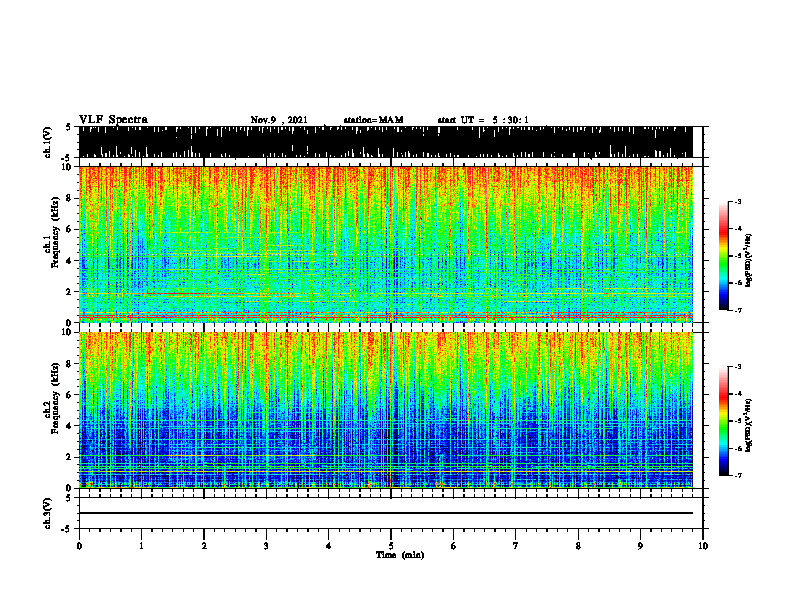792x612 pixels.
Task: Click the "8" tick label on time axis
Action: pyautogui.click(x=578, y=546)
